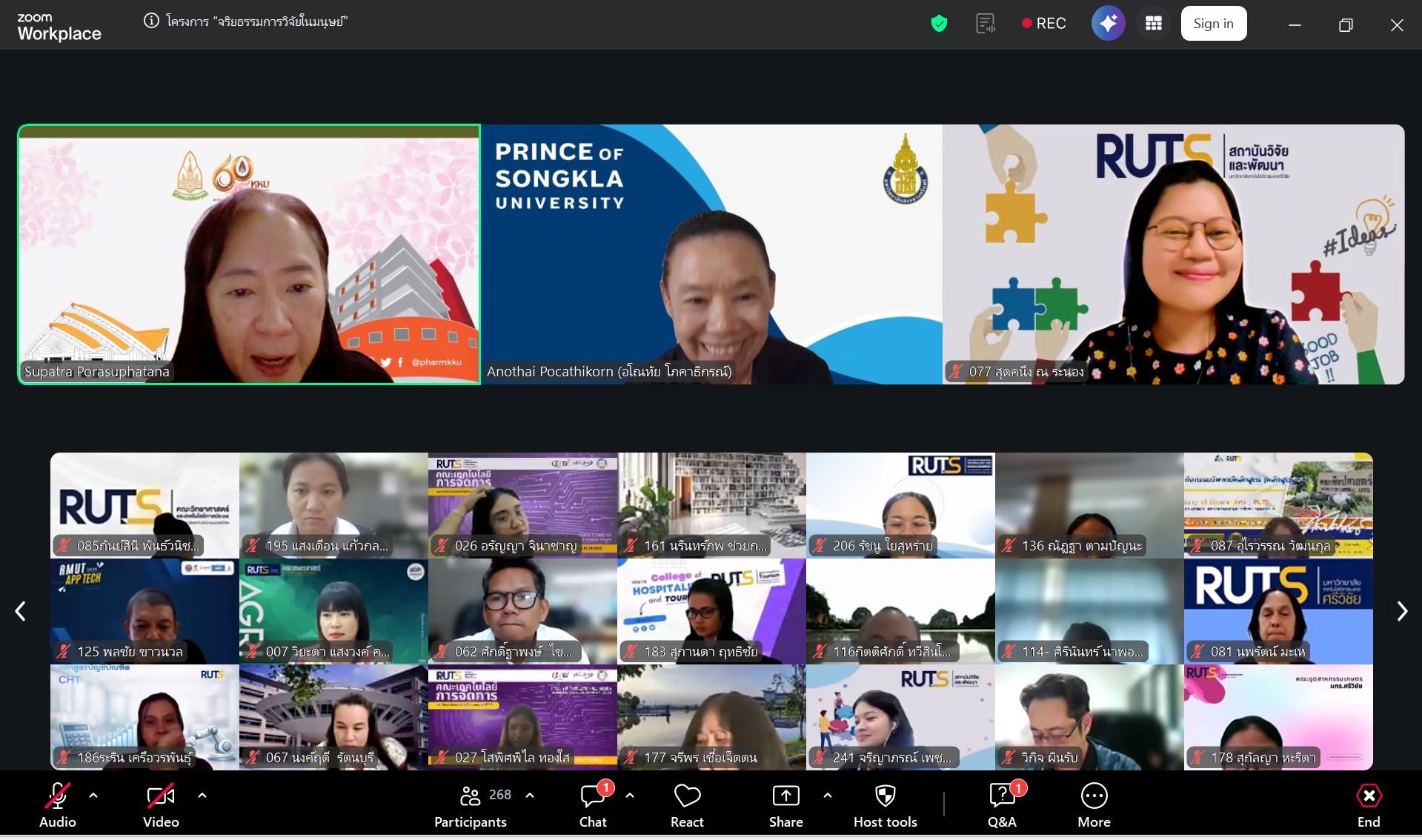This screenshot has width=1422, height=840.
Task: Expand audio settings arrow next to Audio
Action: point(93,796)
